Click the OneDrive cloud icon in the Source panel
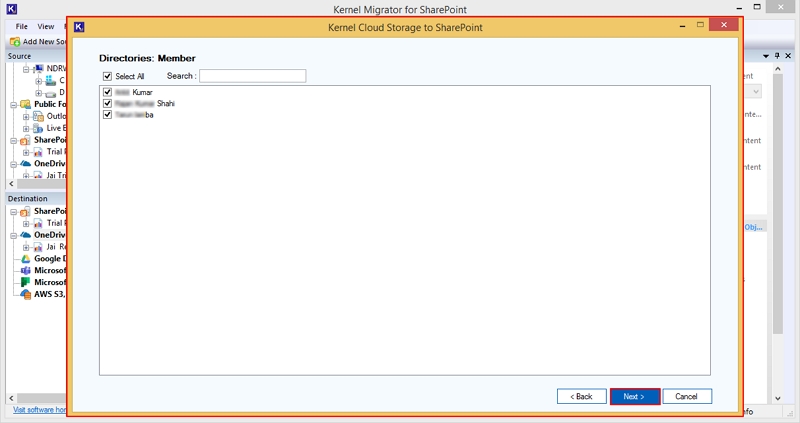This screenshot has height=423, width=800. point(26,164)
